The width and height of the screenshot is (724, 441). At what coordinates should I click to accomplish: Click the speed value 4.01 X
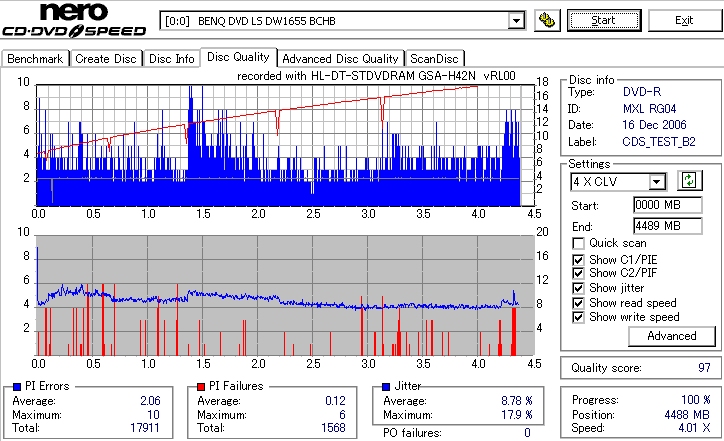[694, 428]
